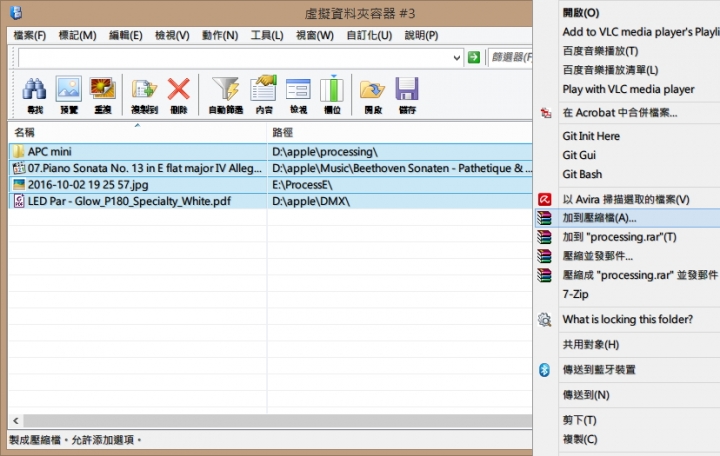Image resolution: width=720 pixels, height=456 pixels.
Task: Choose 共用對象(H) in the context menu
Action: pos(591,344)
